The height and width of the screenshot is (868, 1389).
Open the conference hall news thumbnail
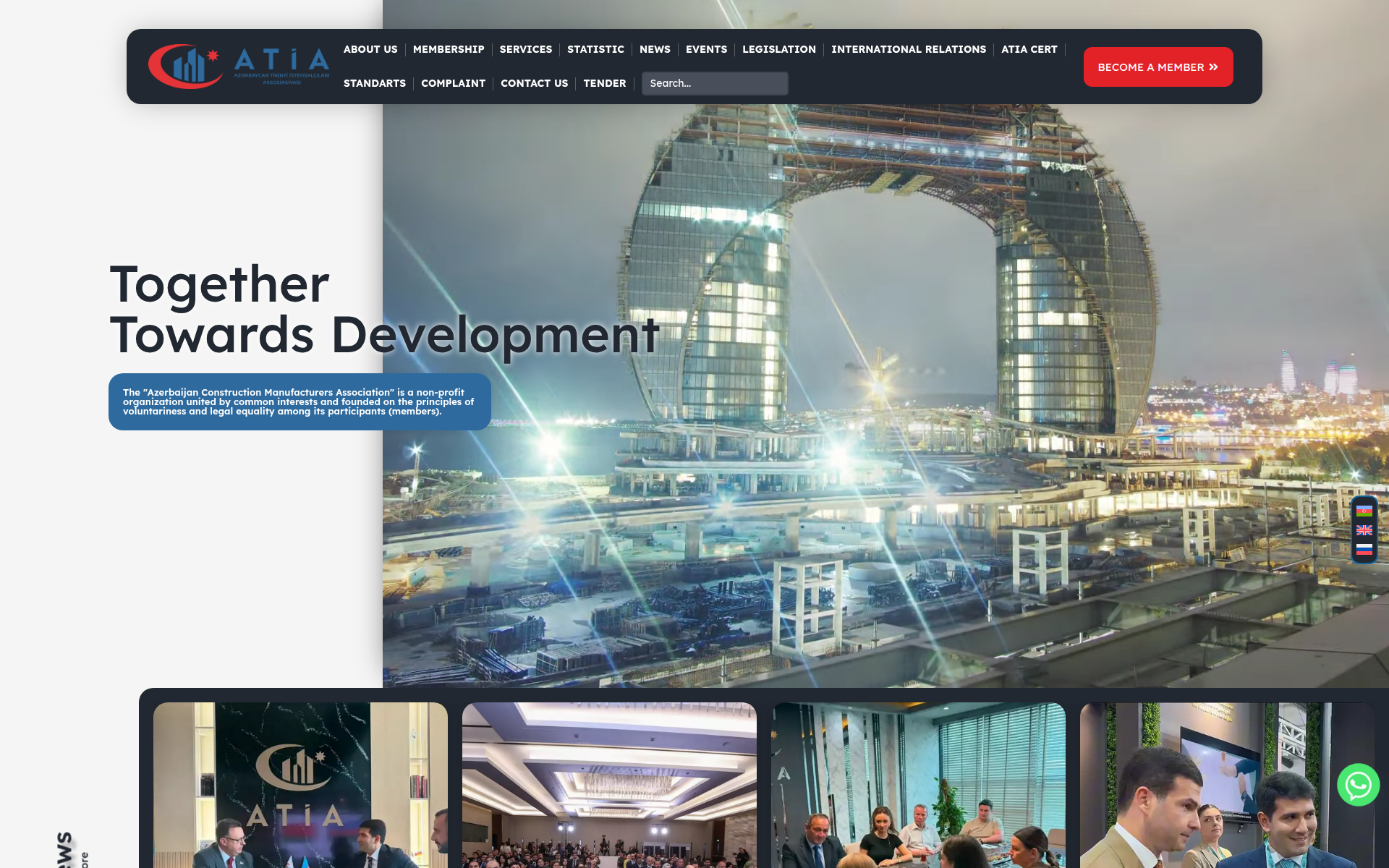coord(609,785)
